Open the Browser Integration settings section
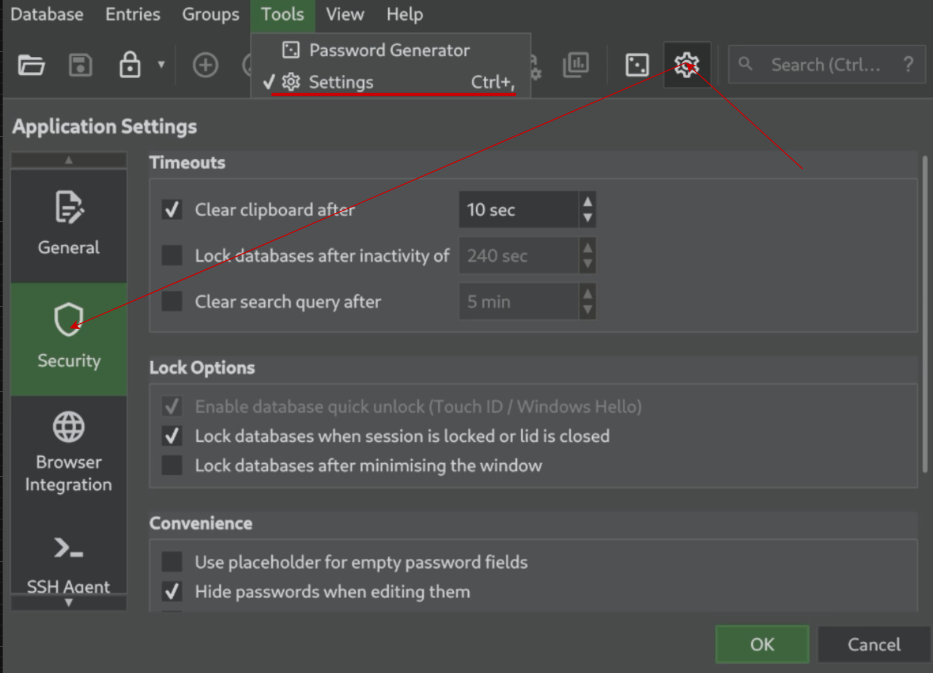 (69, 452)
